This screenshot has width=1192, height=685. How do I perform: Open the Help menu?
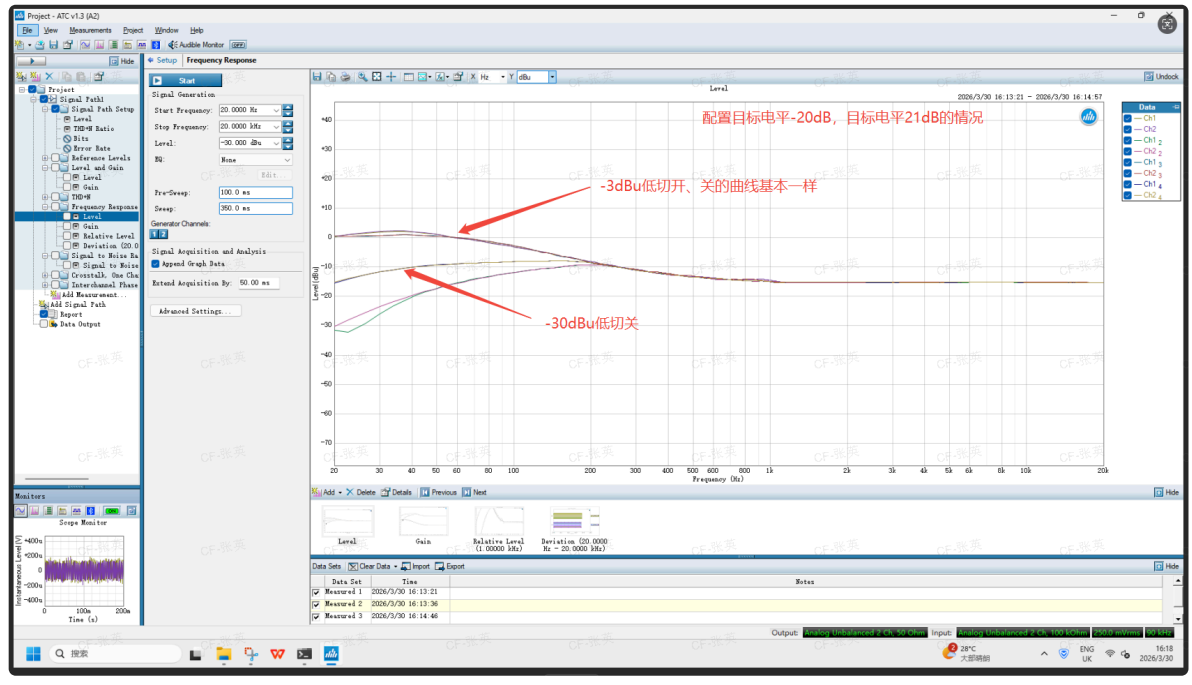coord(197,30)
